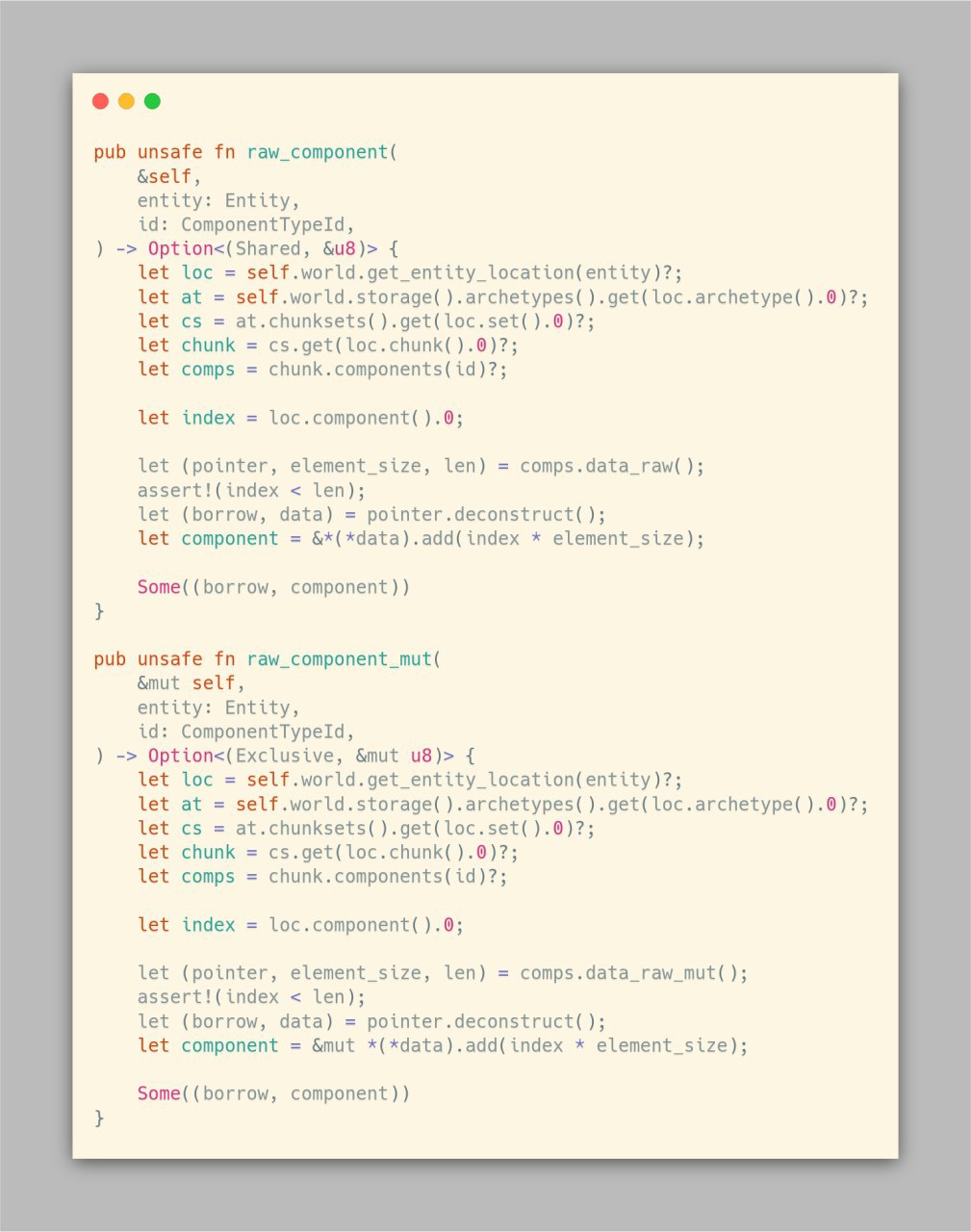The height and width of the screenshot is (1232, 971).
Task: Click "let at" line inside raw_component_mut
Action: coord(502,805)
